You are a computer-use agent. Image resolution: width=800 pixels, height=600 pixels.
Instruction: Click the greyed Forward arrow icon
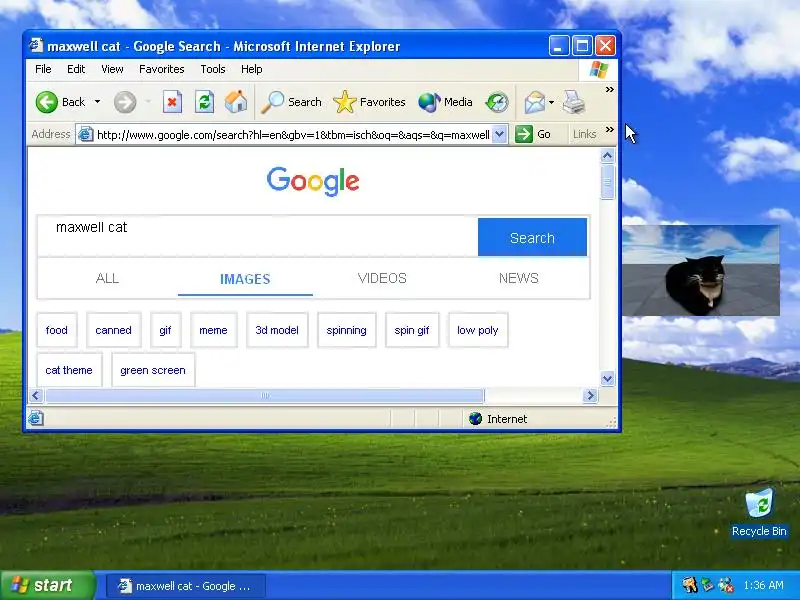click(x=125, y=102)
